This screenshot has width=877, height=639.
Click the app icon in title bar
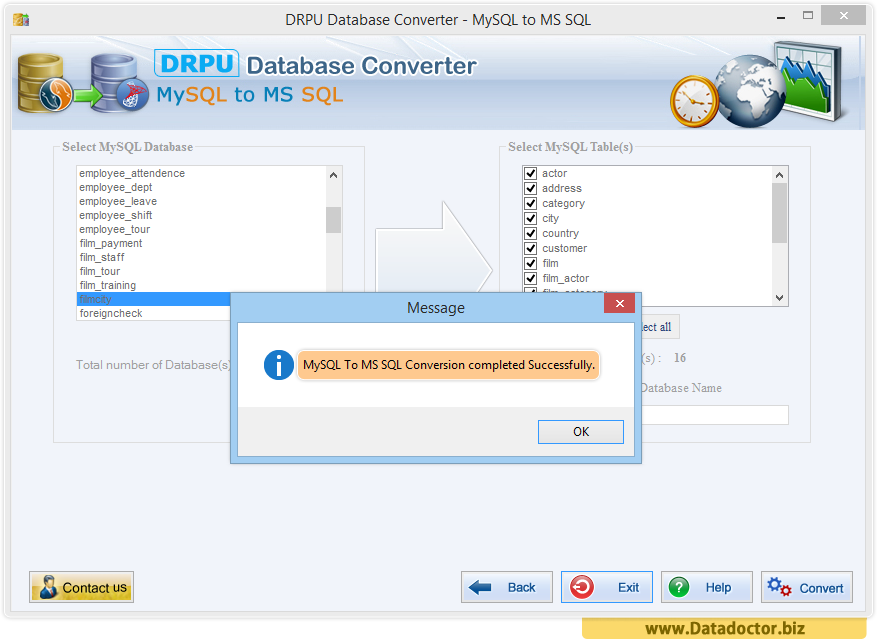[21, 20]
